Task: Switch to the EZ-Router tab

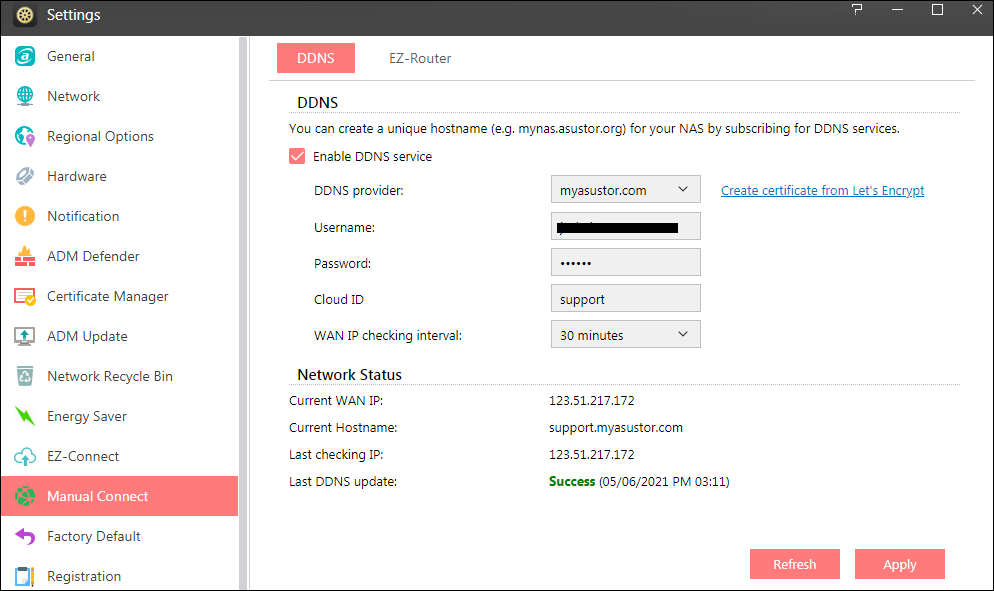Action: click(x=420, y=58)
